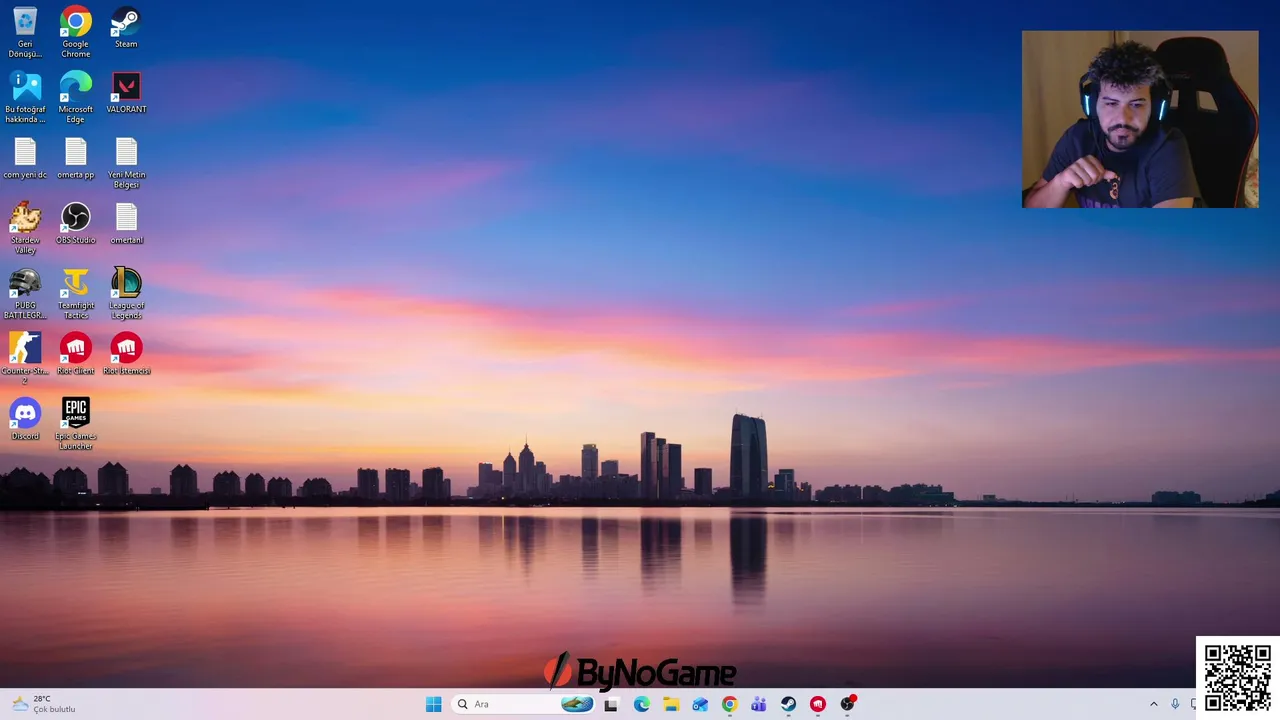Select the Geri Dönüşüm recycle bin icon

[25, 33]
